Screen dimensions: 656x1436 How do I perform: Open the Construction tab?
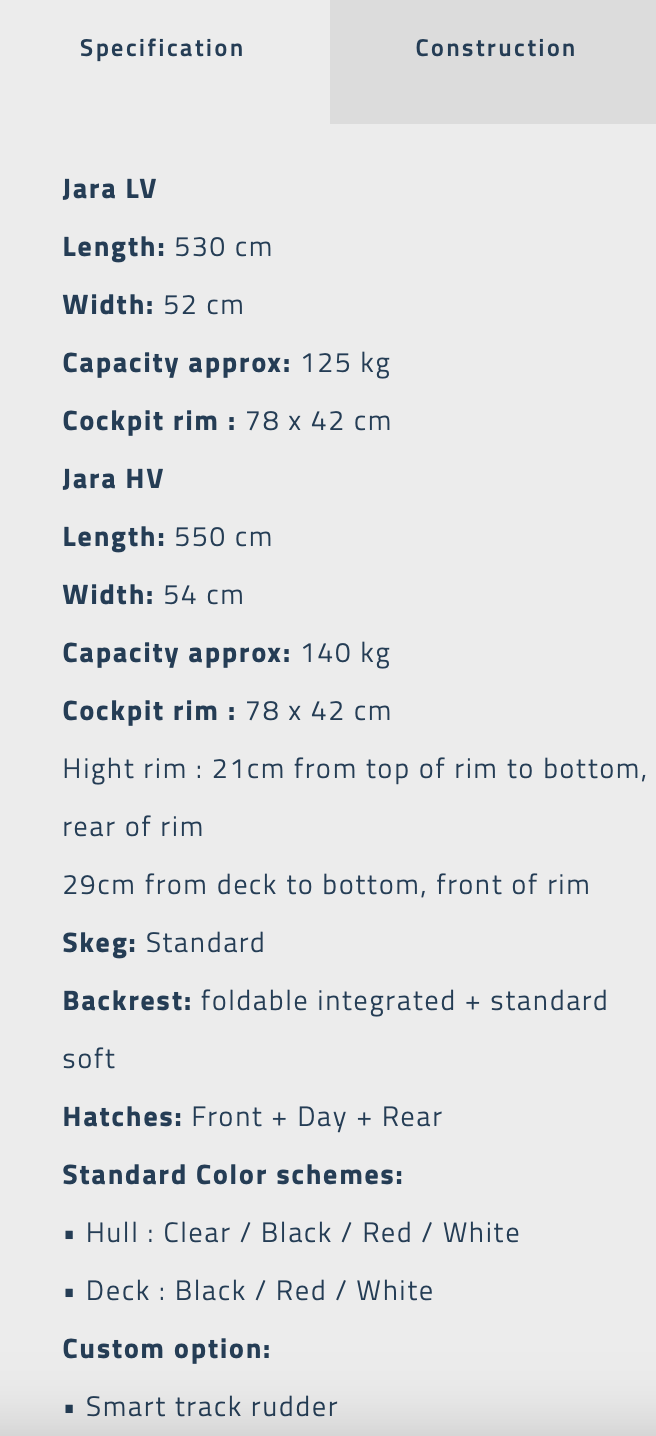(495, 49)
